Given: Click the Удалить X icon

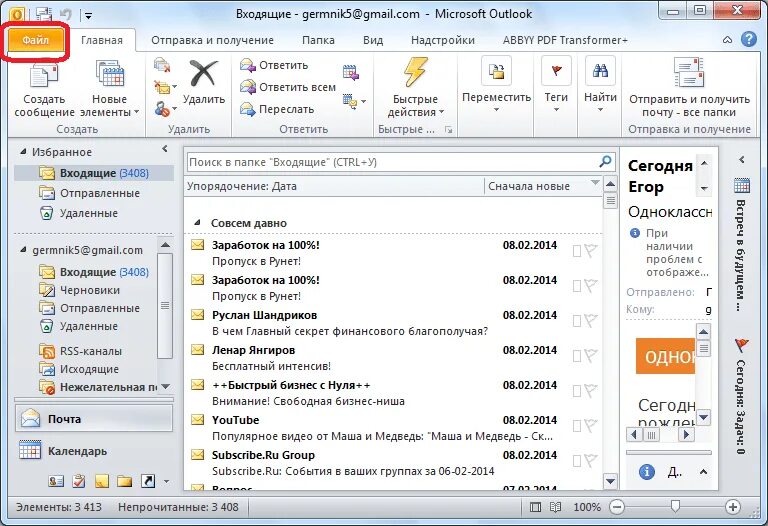Looking at the screenshot, I should (204, 82).
